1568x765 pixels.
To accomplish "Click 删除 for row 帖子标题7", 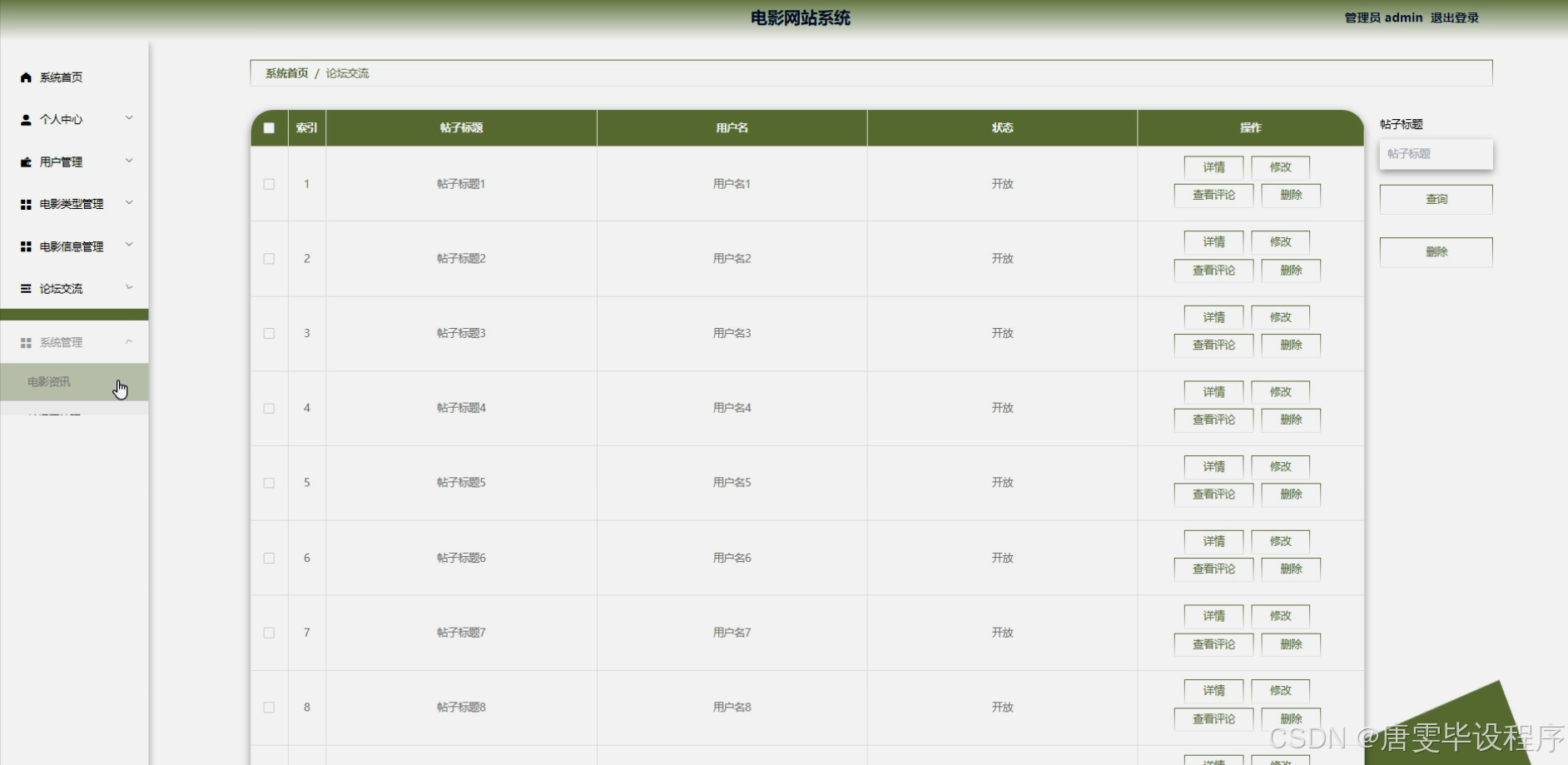I will point(1291,644).
